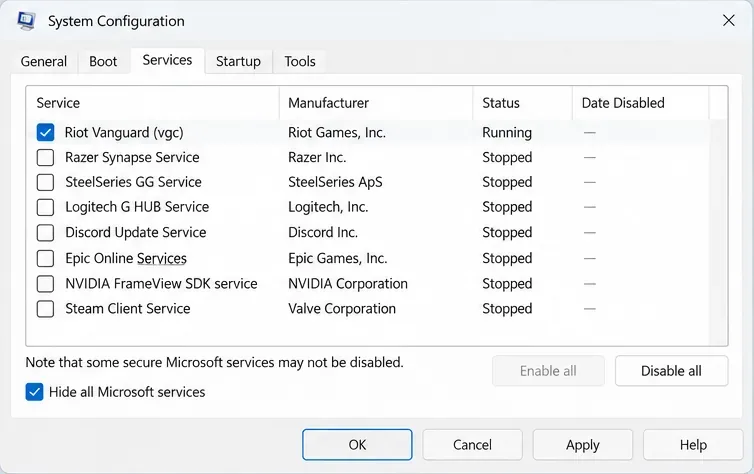Open the Boot tab

[103, 62]
